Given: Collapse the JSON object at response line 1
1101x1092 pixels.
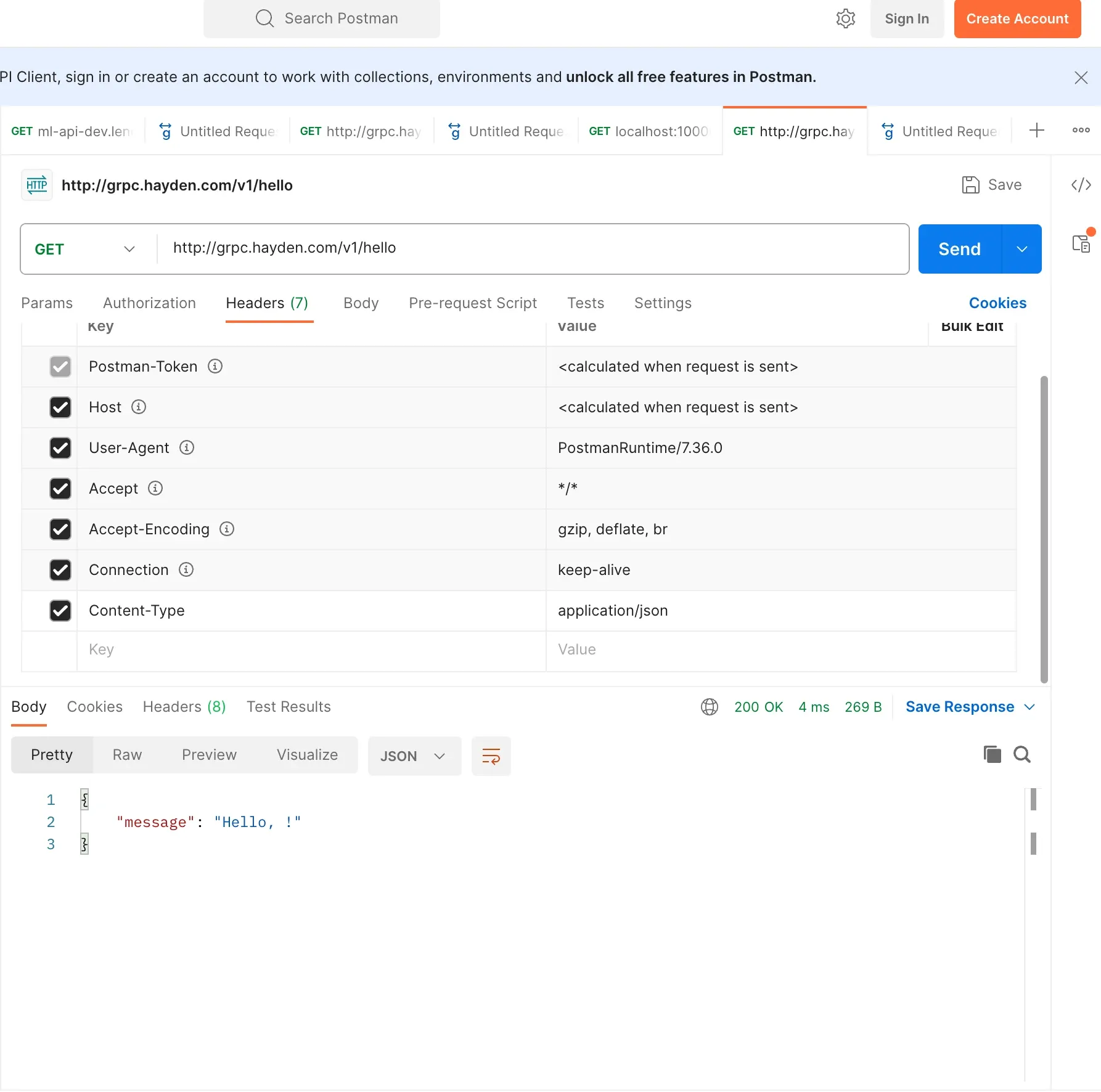Looking at the screenshot, I should [x=84, y=800].
